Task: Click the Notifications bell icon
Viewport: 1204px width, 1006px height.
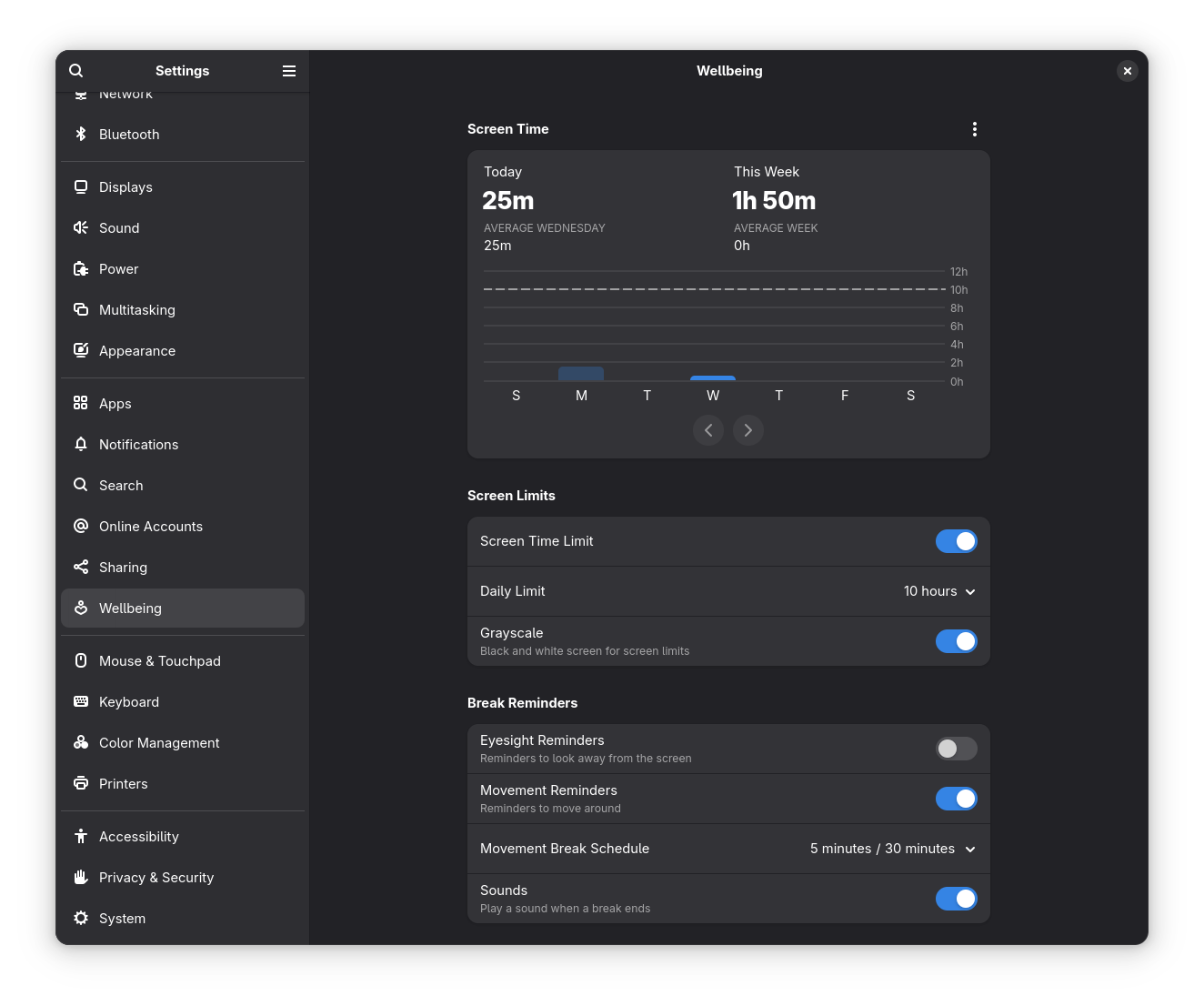Action: [x=81, y=444]
